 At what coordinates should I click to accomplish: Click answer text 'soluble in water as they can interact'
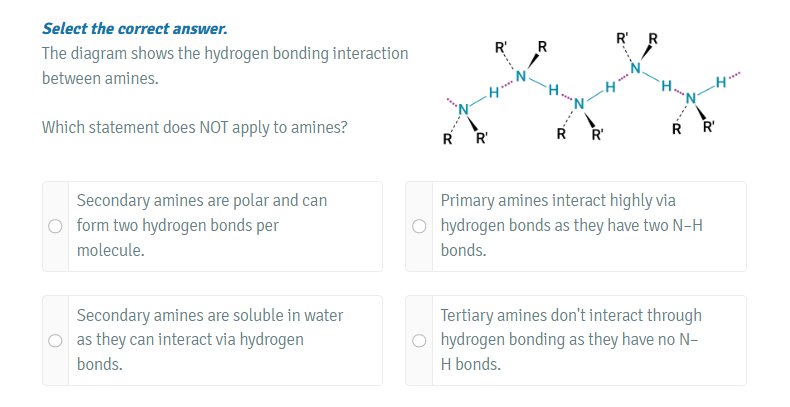[x=209, y=316]
